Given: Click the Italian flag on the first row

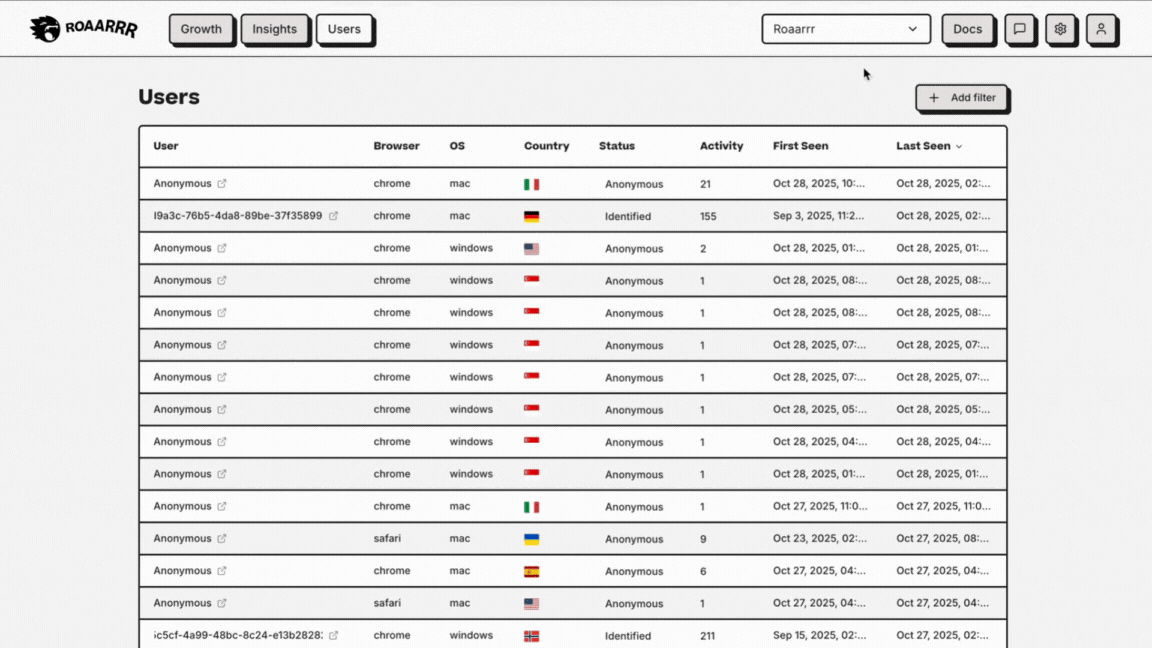Looking at the screenshot, I should (531, 183).
